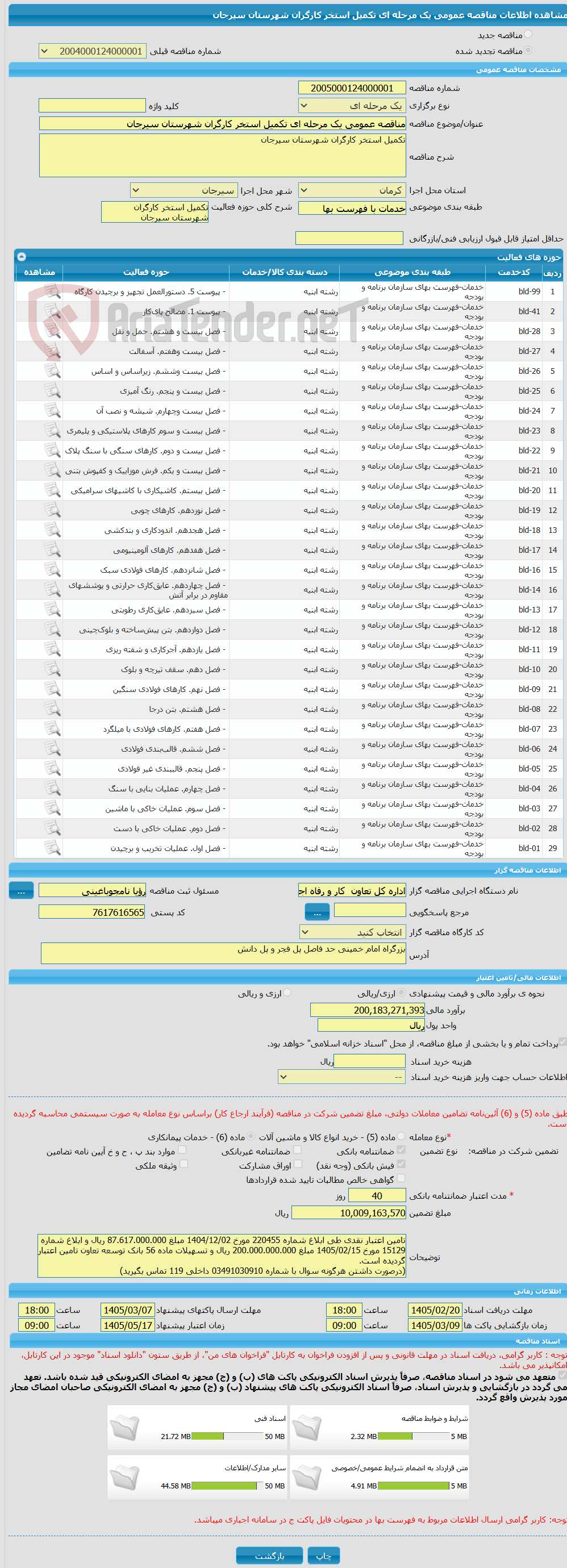Open the شرایط و ضوابط مناقصه folder icon
The height and width of the screenshot is (1568, 567).
(x=306, y=1427)
